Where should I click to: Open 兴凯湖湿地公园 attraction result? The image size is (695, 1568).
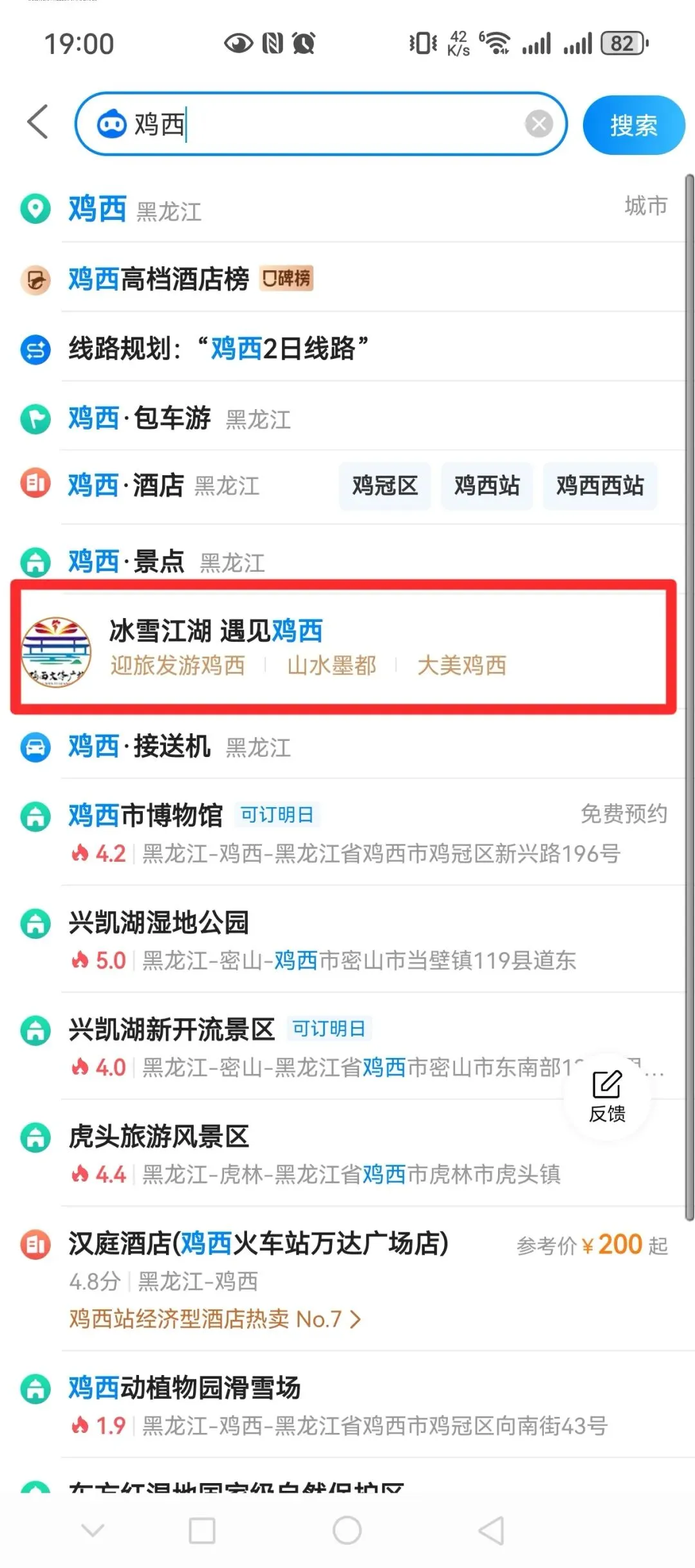pos(346,940)
